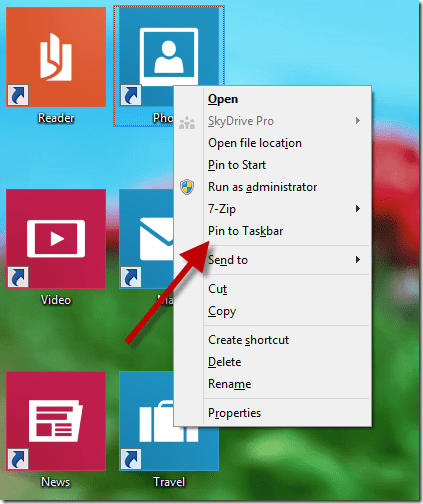The image size is (423, 504).
Task: Expand the SkyDrive Pro submenu arrow
Action: (358, 121)
